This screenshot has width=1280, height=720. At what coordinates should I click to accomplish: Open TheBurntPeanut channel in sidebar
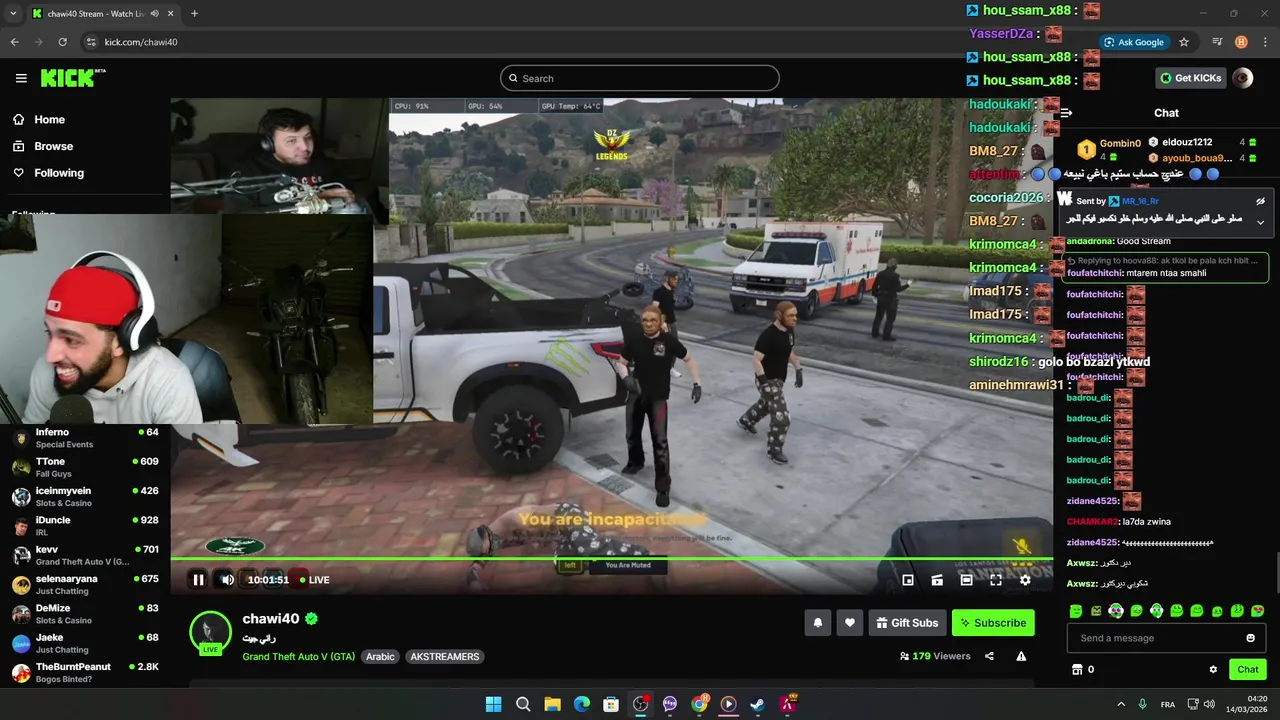(85, 672)
